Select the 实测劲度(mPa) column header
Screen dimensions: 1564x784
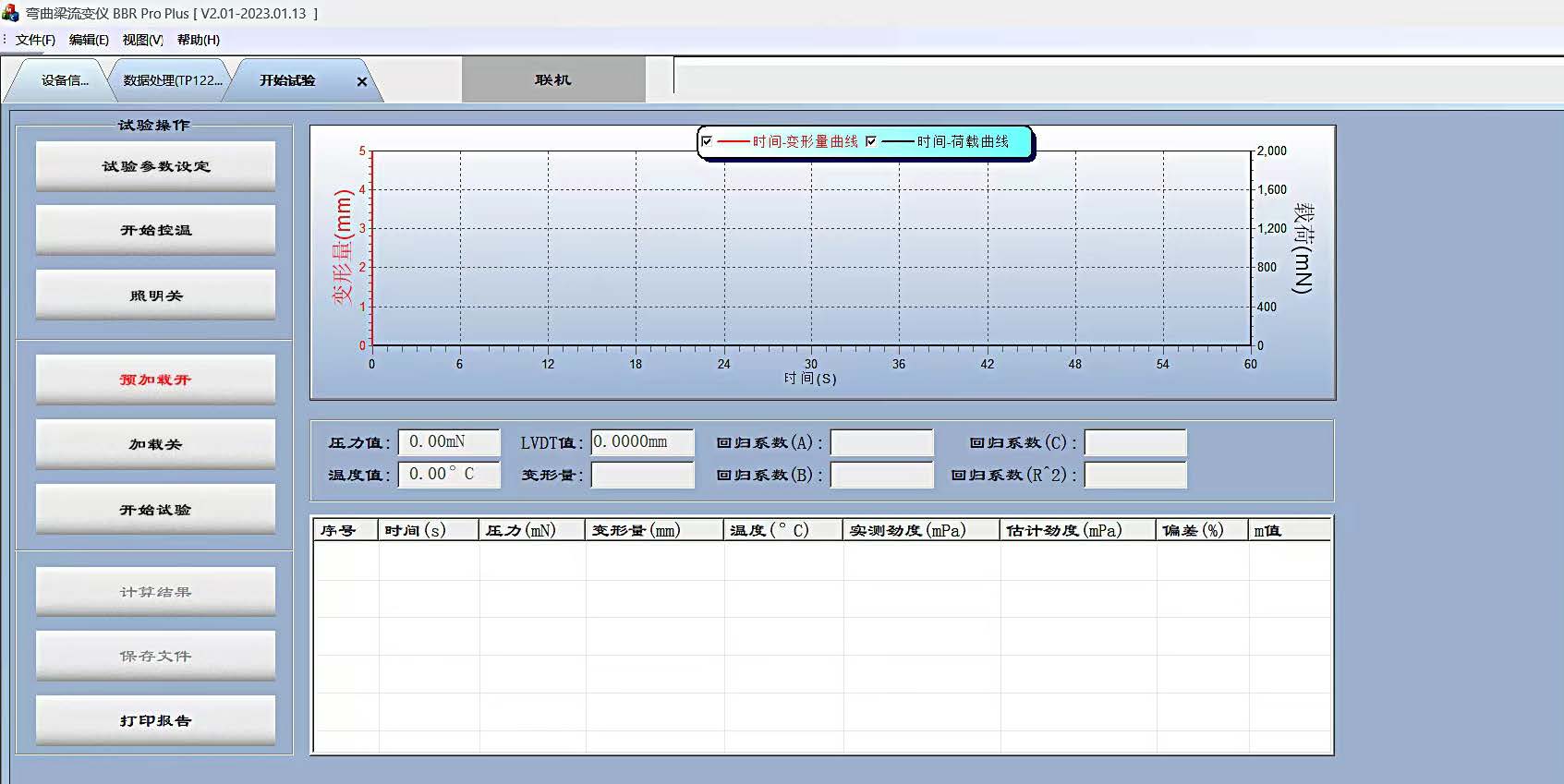pos(920,530)
